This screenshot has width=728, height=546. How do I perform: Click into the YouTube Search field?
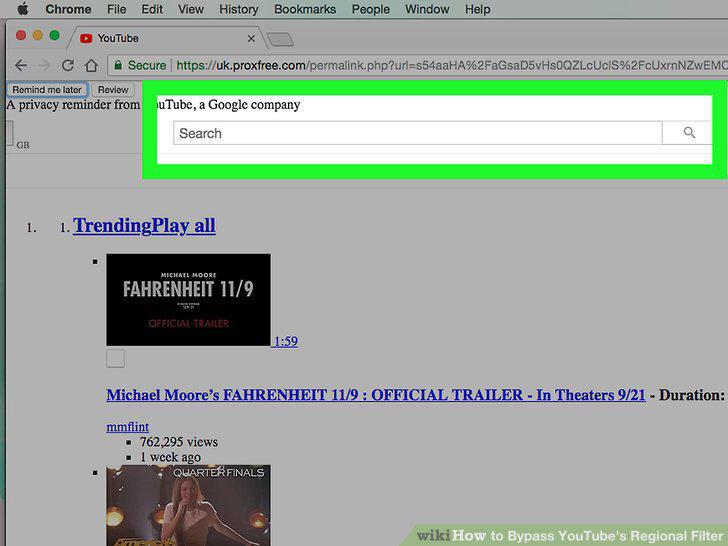click(417, 133)
